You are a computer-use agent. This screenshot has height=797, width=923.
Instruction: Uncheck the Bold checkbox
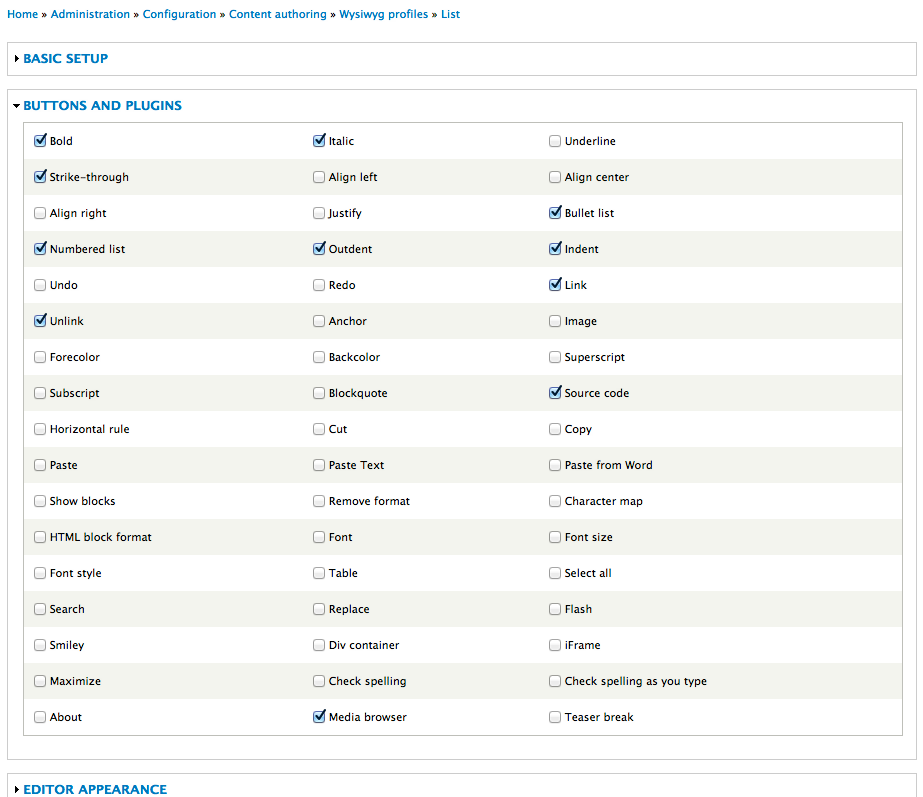click(x=40, y=141)
